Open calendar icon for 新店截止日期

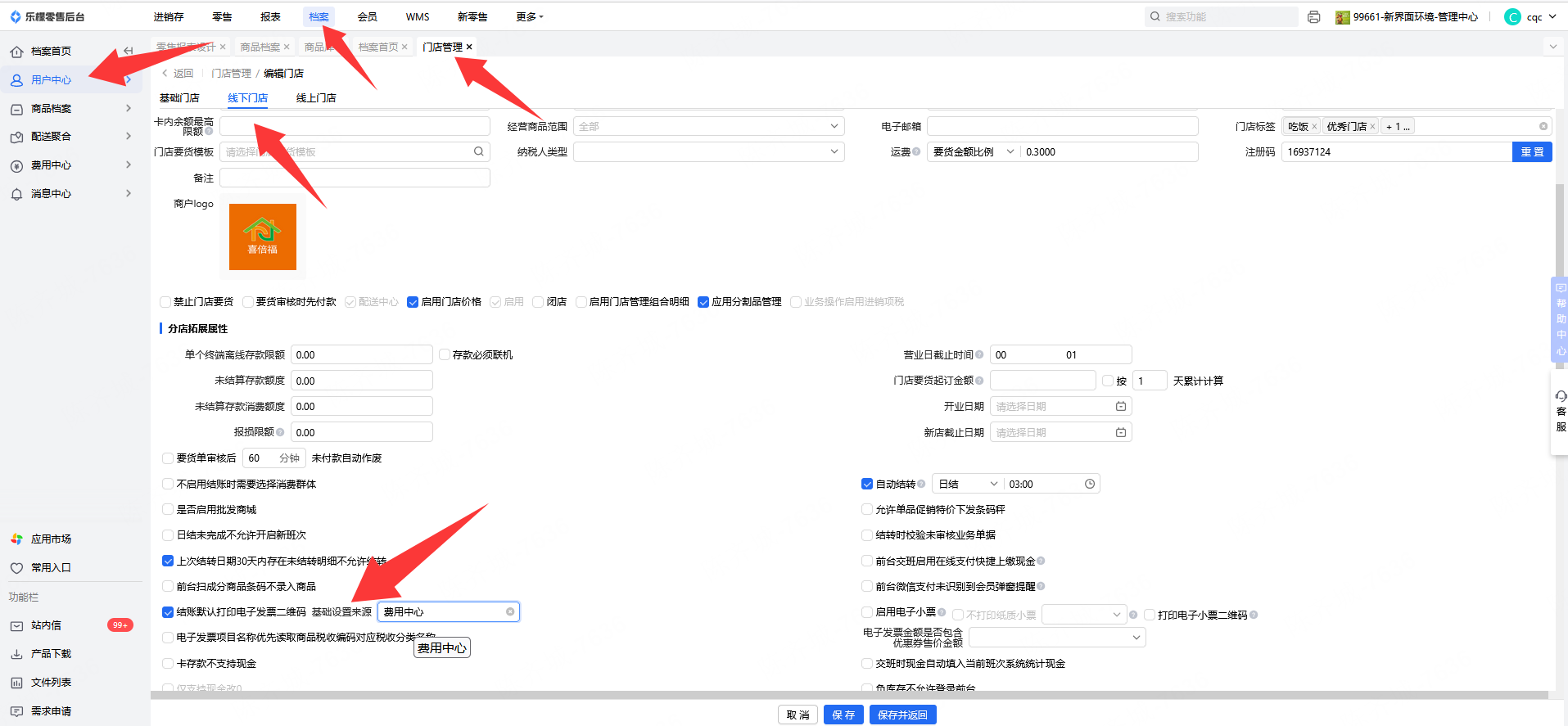(1121, 433)
